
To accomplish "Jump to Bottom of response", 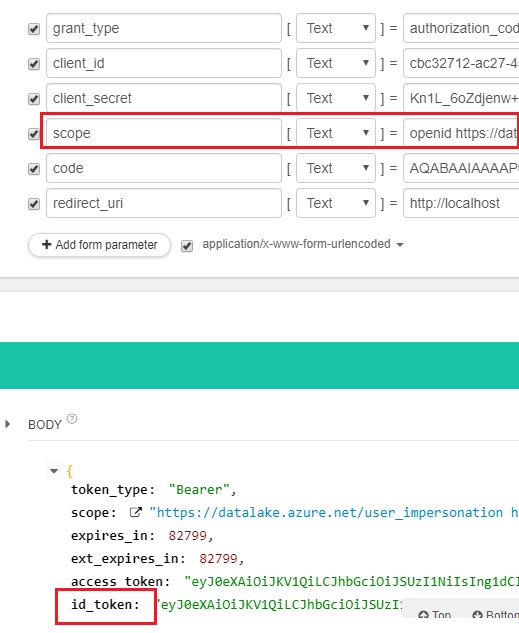I will click(x=496, y=615).
